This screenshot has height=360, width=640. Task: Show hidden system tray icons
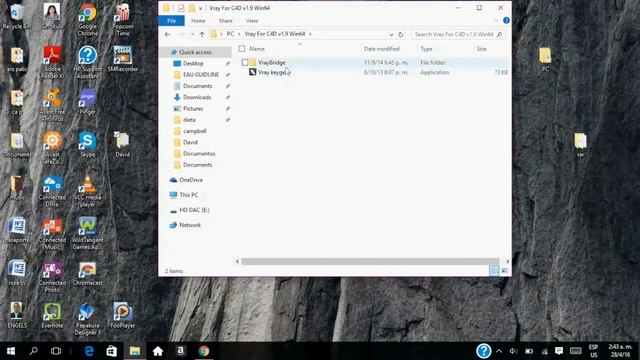point(499,351)
